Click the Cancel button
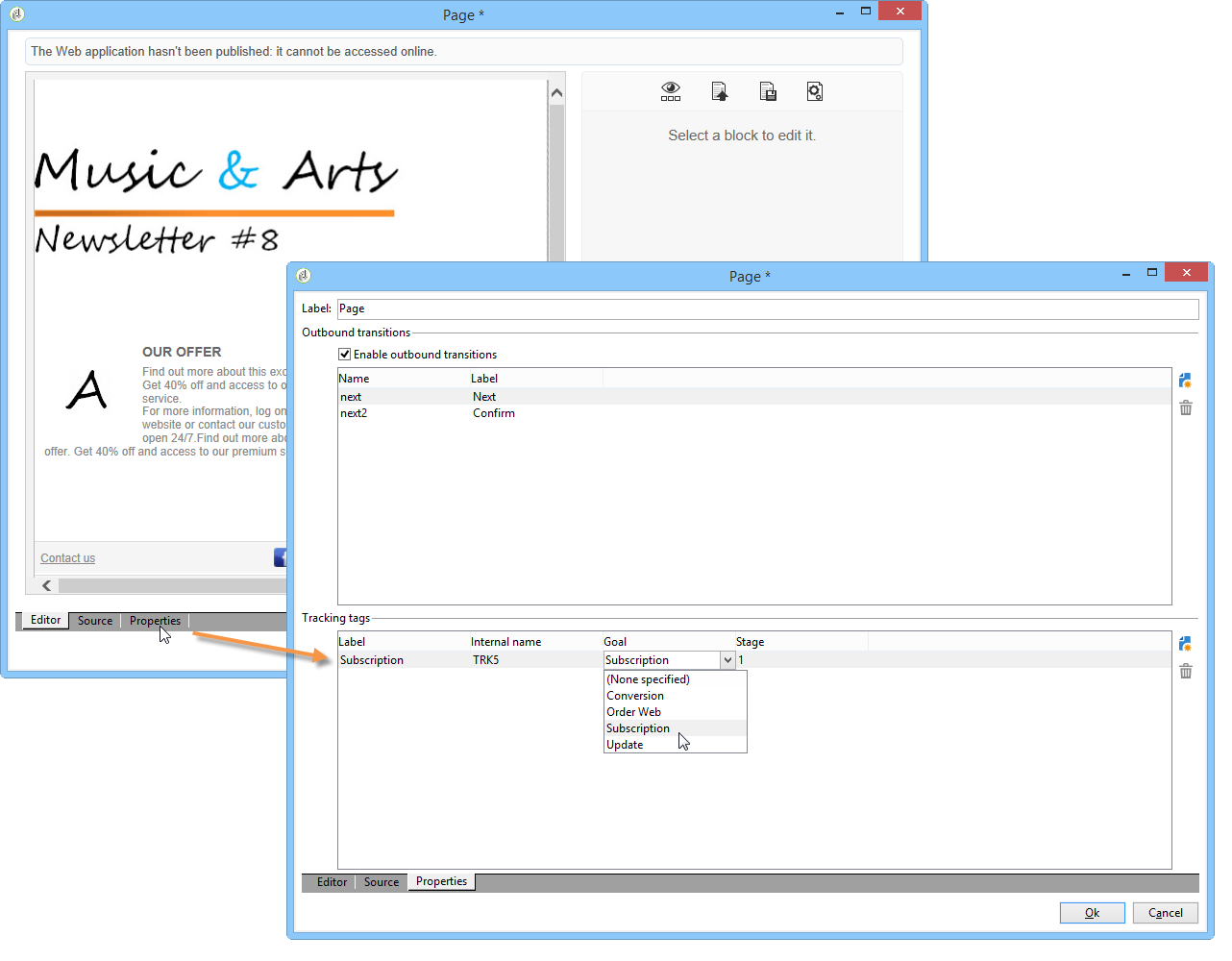Screen dimensions: 1232x961 [1166, 913]
